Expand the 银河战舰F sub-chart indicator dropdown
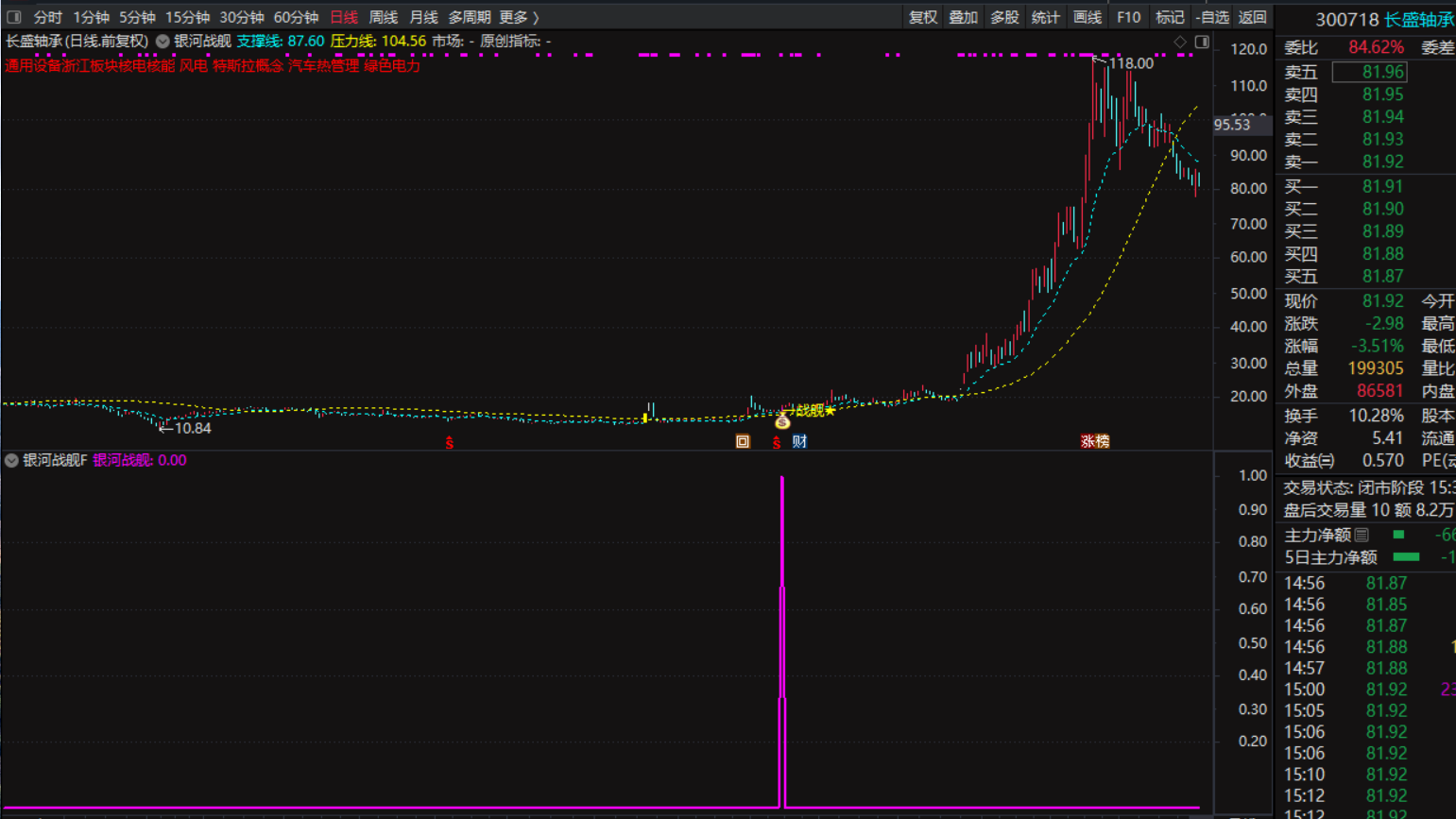 click(x=11, y=460)
